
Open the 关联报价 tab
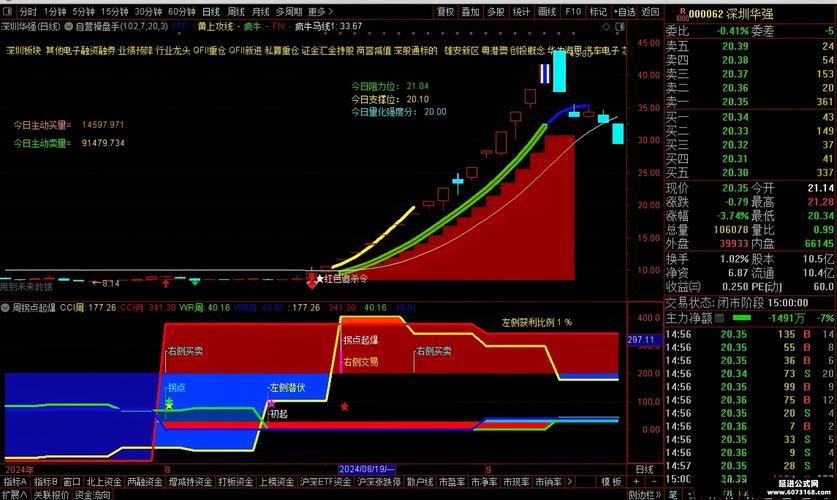(51, 495)
